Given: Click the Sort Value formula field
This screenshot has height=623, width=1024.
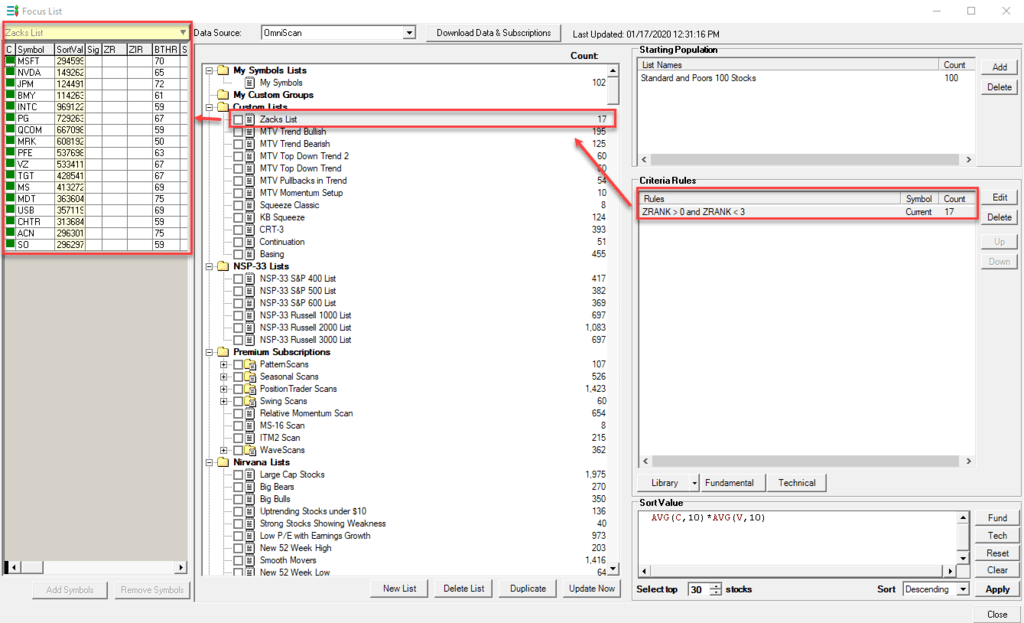Looking at the screenshot, I should (802, 545).
